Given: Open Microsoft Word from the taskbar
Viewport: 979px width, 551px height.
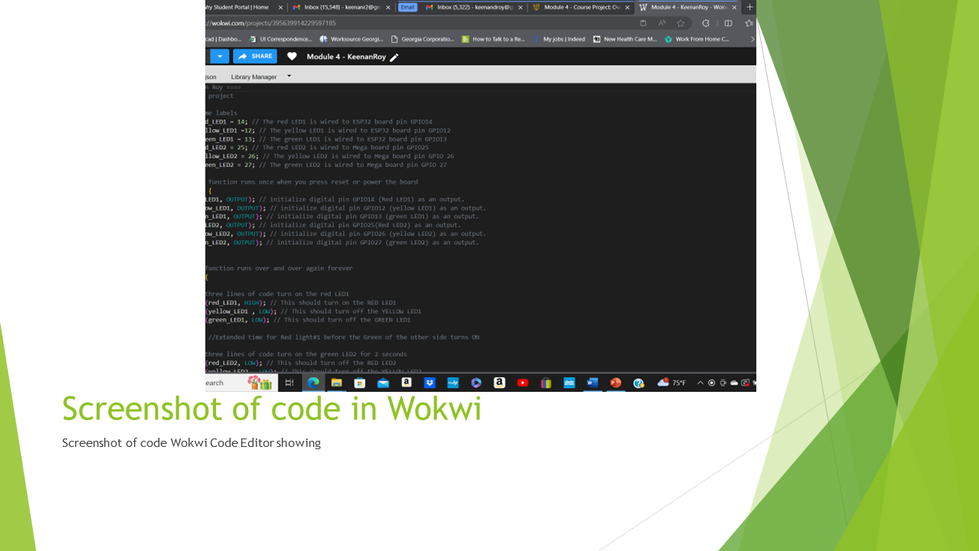Looking at the screenshot, I should (593, 383).
